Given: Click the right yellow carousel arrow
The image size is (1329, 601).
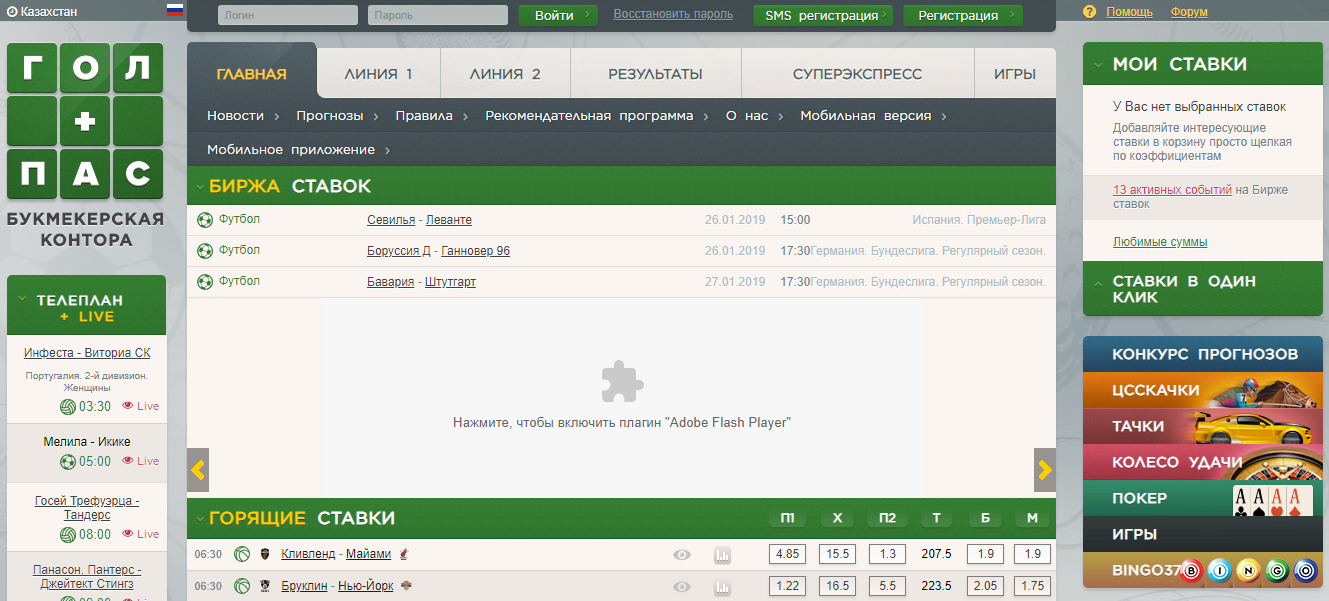Looking at the screenshot, I should (1044, 469).
